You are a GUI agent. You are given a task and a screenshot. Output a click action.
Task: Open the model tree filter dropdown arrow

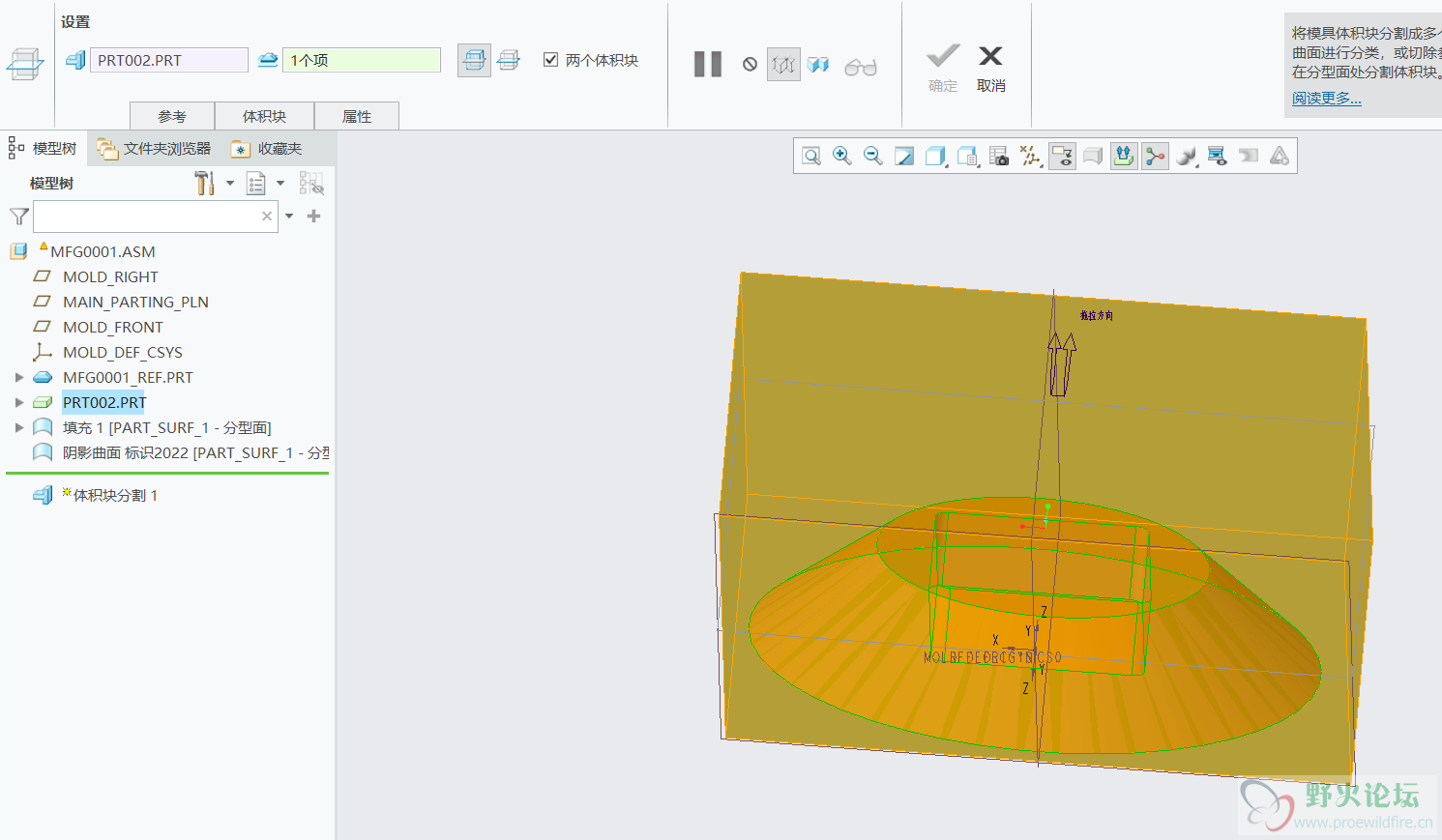point(289,217)
